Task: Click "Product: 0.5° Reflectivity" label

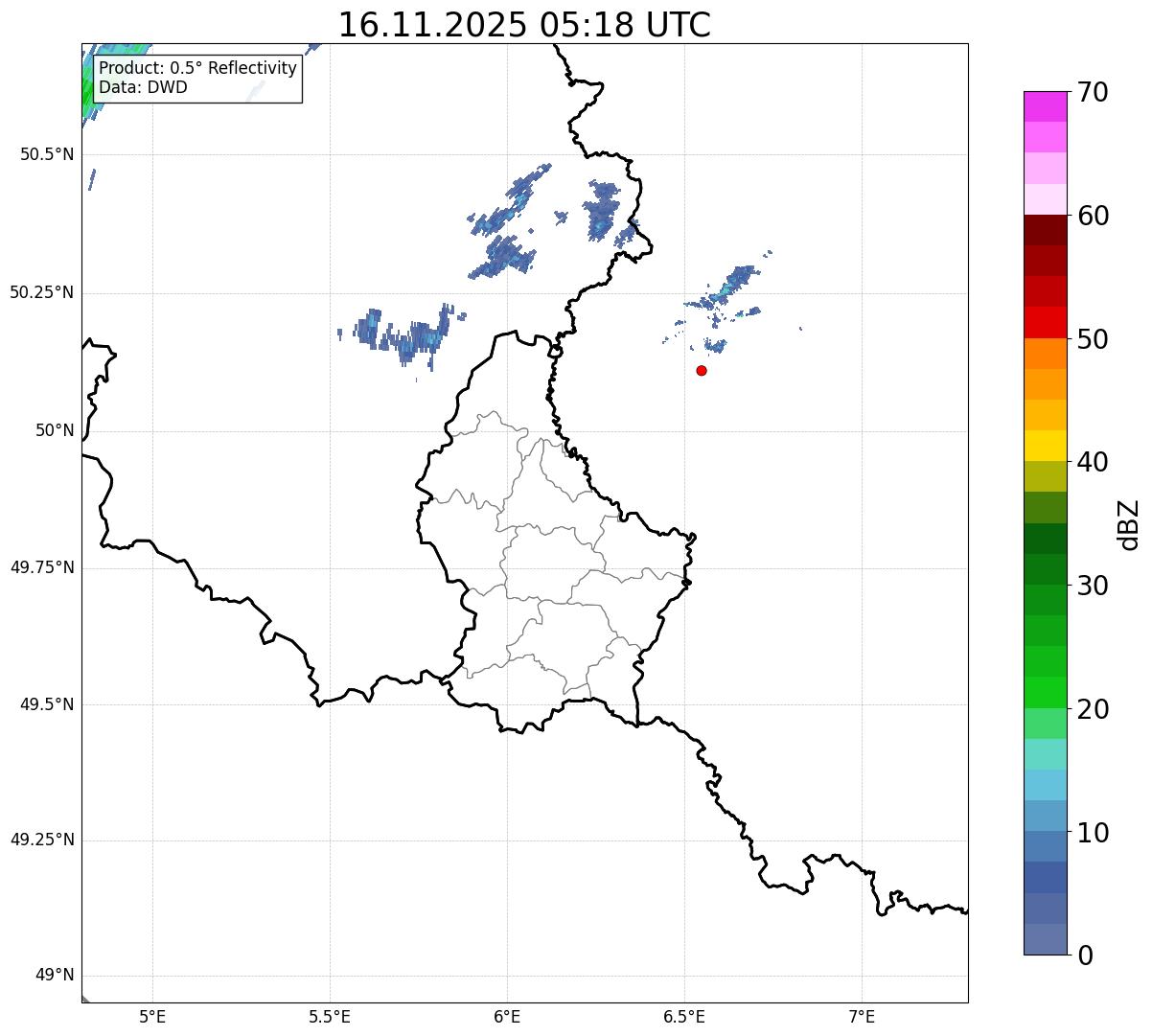Action: pyautogui.click(x=197, y=69)
